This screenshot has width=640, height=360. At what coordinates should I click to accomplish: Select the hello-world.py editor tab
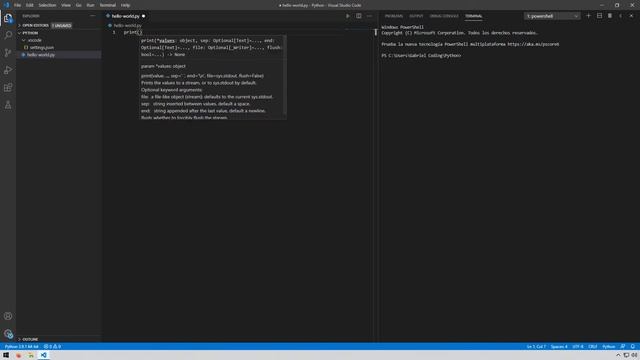(x=126, y=16)
